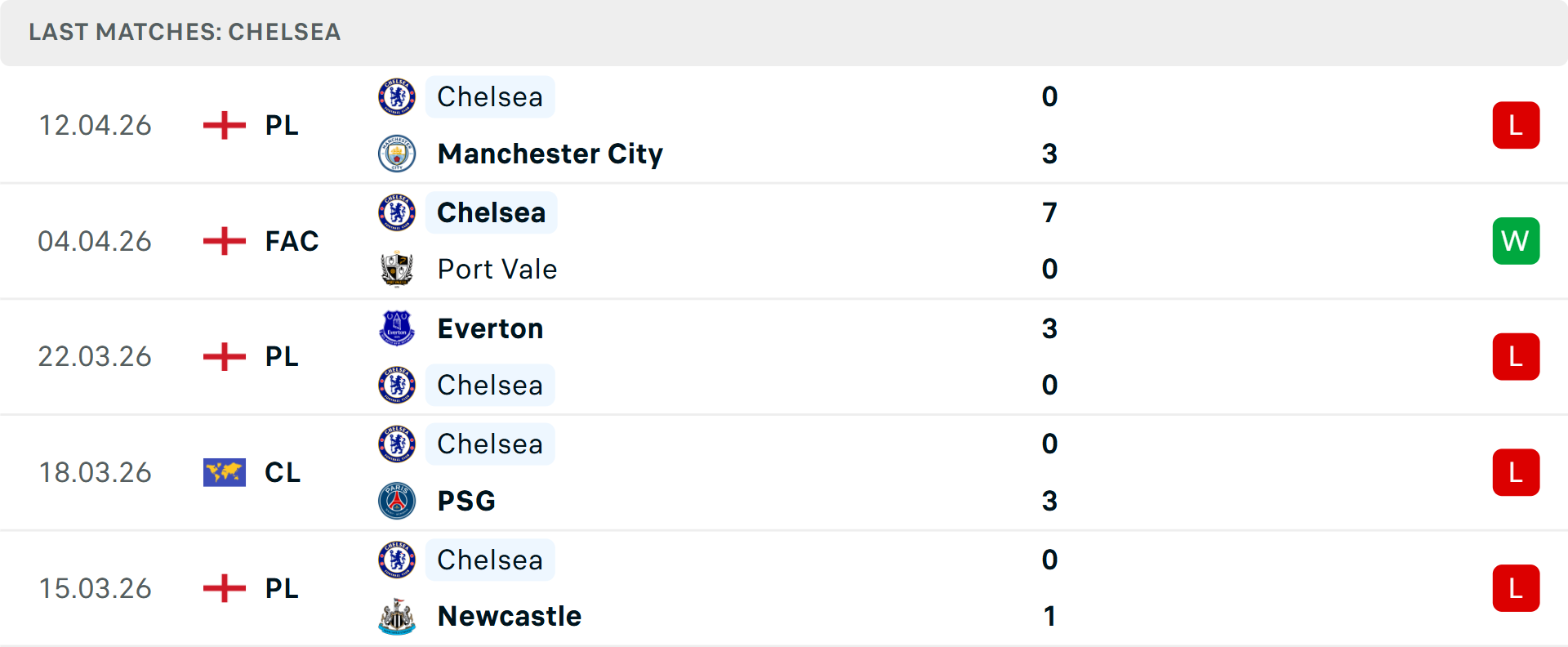Click Chelsea crest in the Manchester City match
1568x647 pixels.
click(397, 96)
